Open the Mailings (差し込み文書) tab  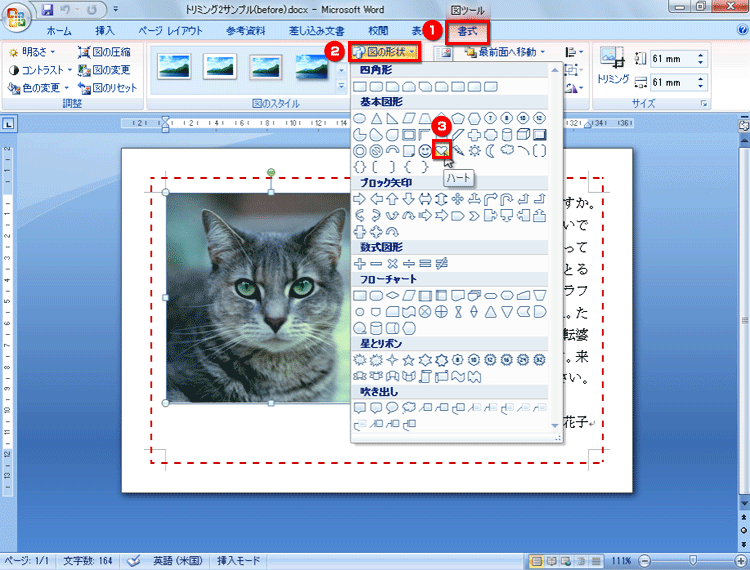click(317, 31)
